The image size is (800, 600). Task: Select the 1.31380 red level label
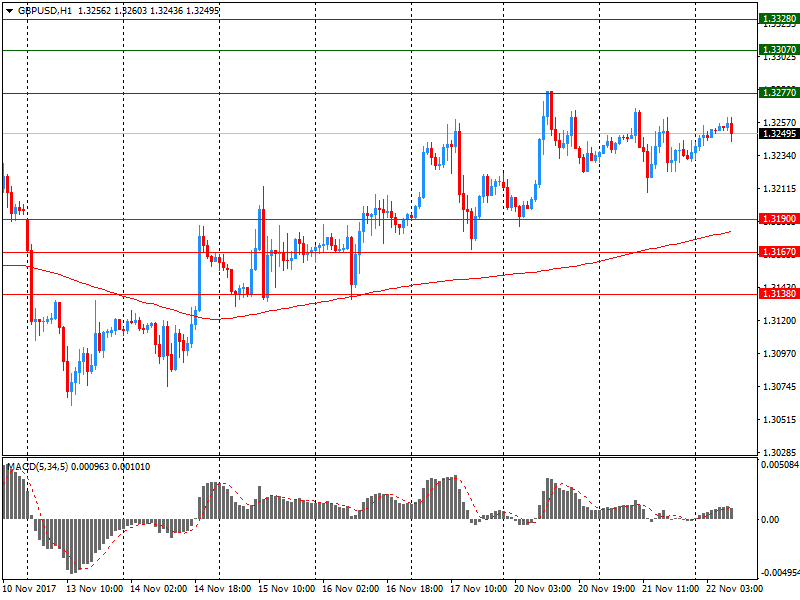click(779, 294)
